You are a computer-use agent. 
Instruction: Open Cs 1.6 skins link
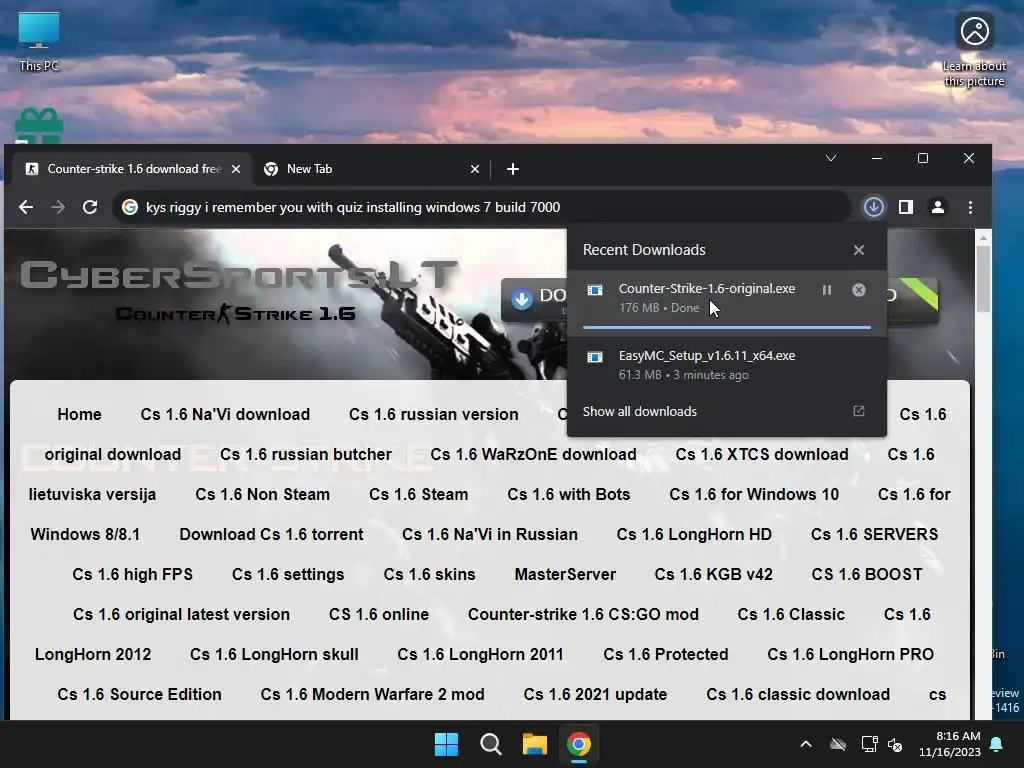(x=429, y=574)
